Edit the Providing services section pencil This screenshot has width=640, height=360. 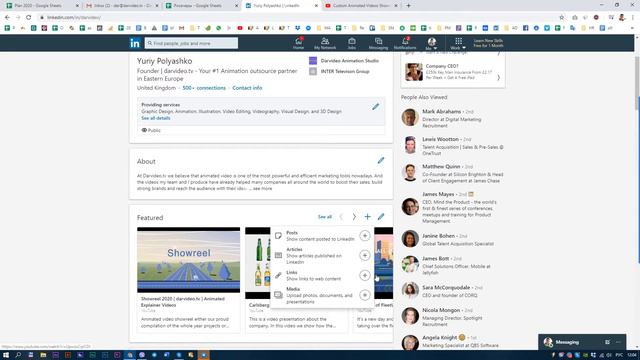[x=376, y=107]
